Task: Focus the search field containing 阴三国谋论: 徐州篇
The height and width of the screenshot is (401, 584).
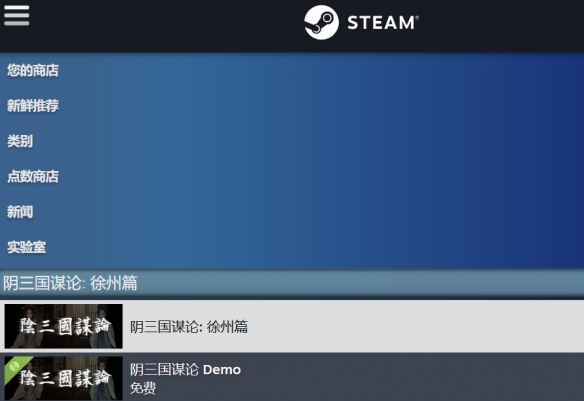Action: [x=292, y=283]
